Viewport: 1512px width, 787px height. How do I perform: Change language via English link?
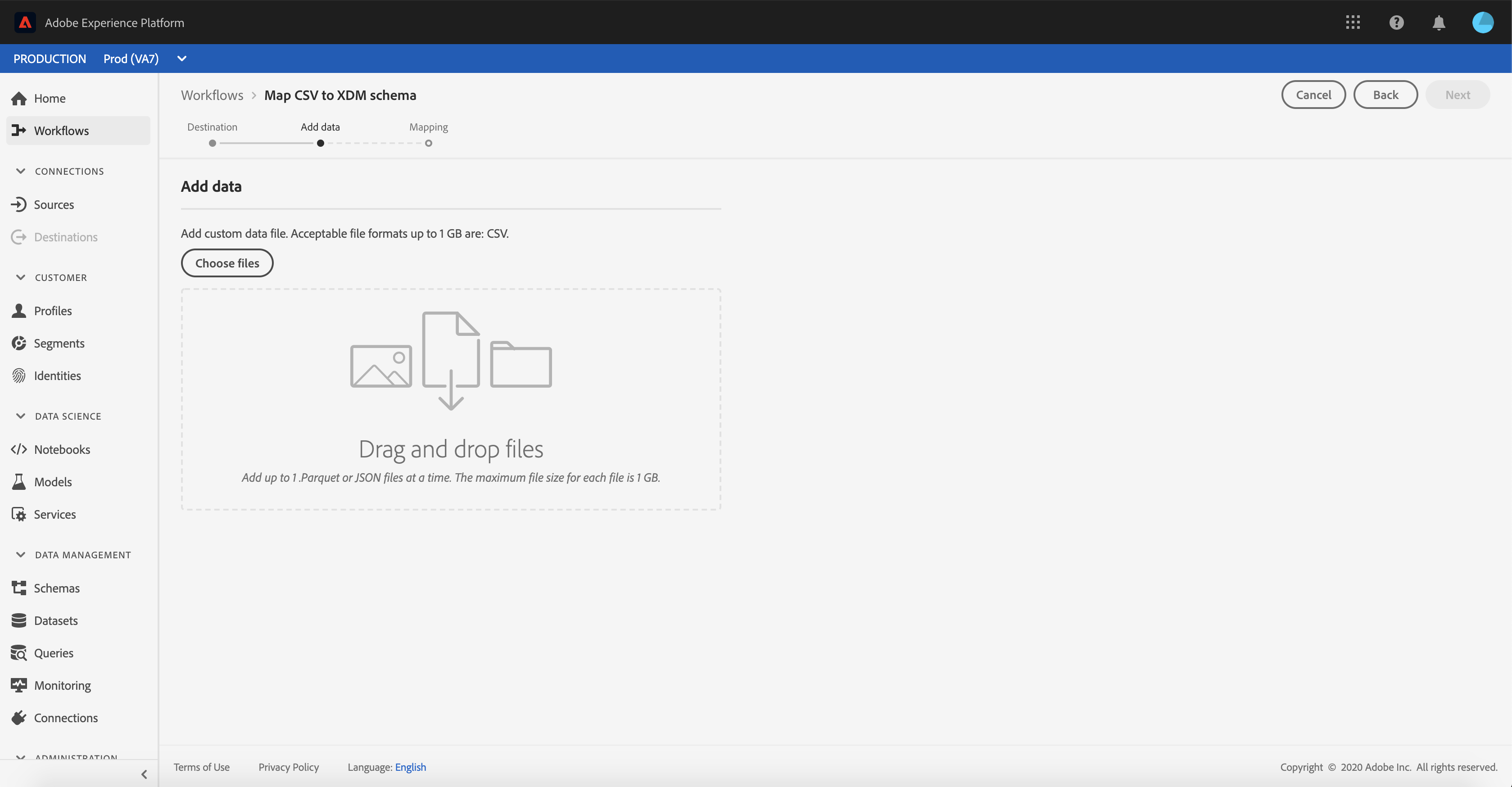[410, 767]
